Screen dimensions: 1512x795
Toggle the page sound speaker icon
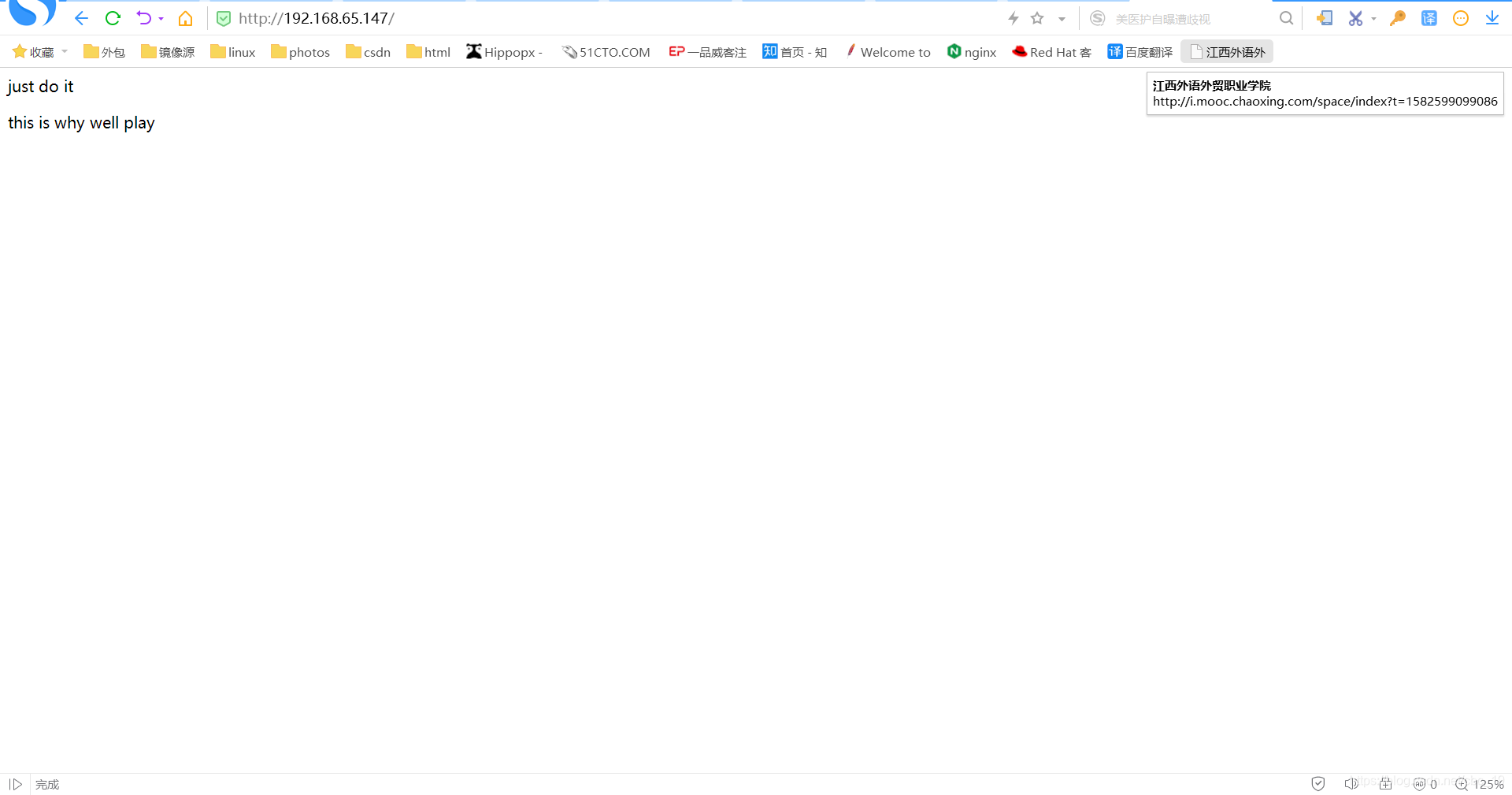click(1351, 784)
